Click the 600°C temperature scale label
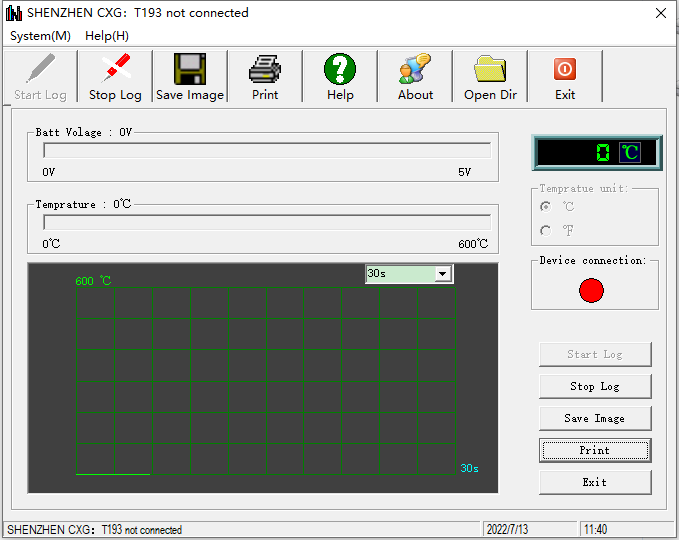This screenshot has height=540, width=679. [x=473, y=244]
